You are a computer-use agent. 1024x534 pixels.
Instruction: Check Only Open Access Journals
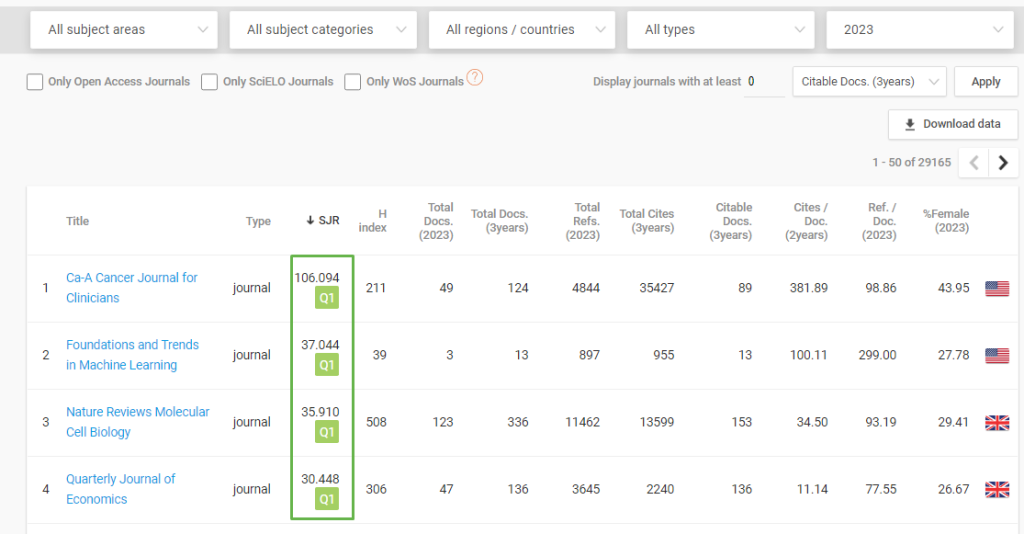point(35,82)
